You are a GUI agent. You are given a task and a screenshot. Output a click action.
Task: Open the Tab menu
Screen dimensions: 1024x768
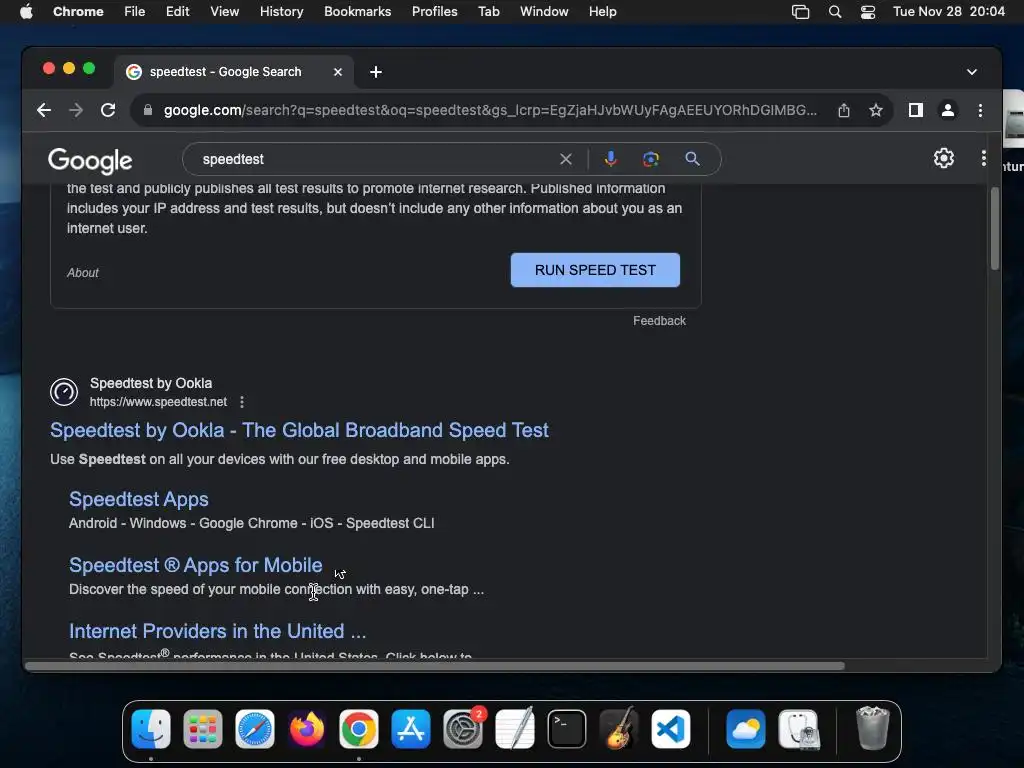pos(488,12)
